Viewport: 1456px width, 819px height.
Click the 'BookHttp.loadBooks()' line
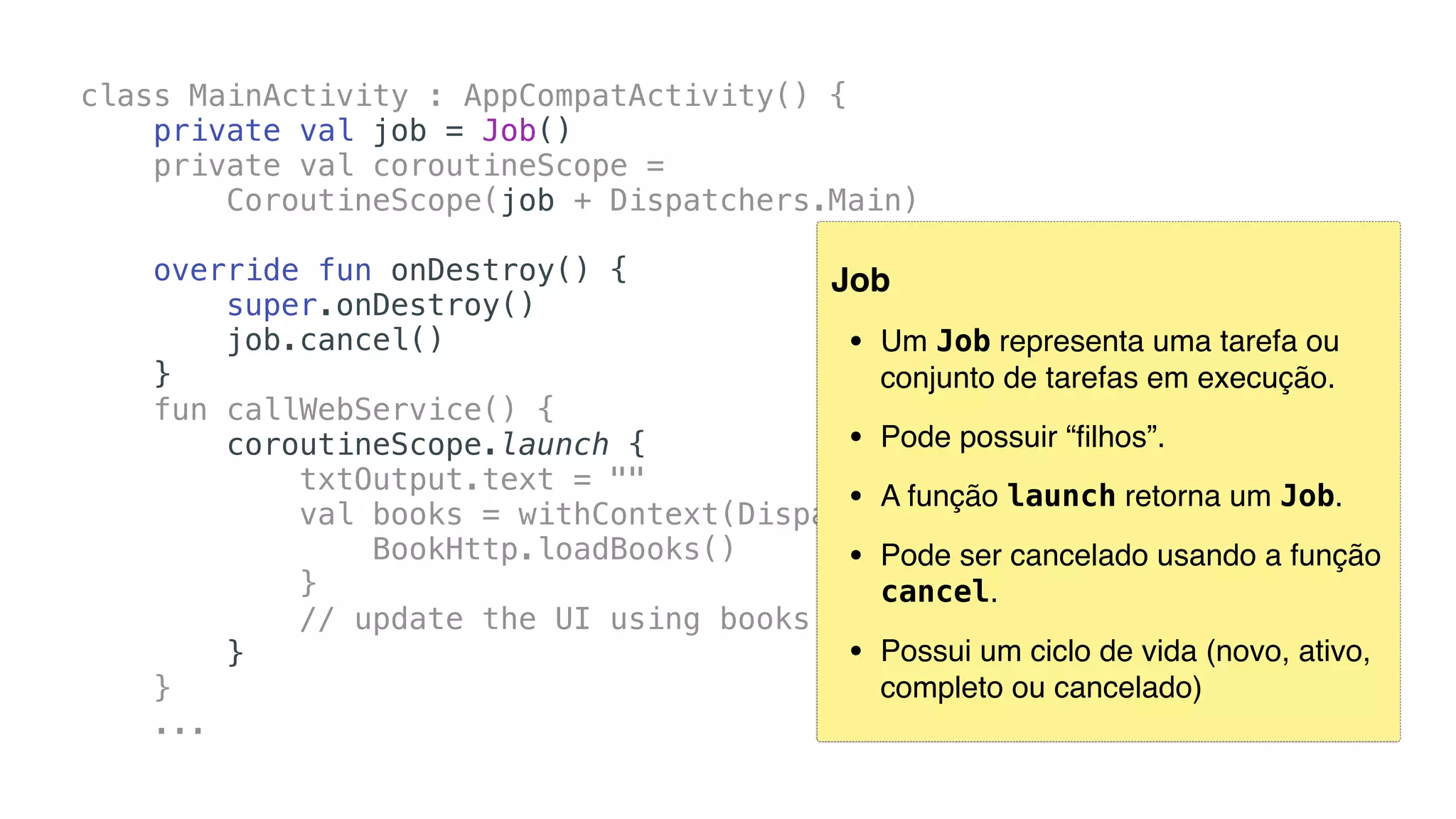pyautogui.click(x=553, y=550)
